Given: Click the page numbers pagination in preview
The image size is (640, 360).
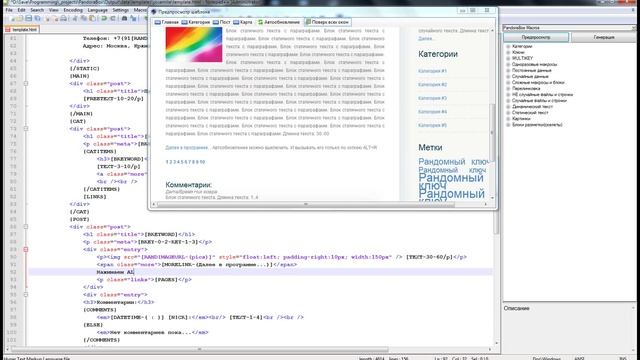Looking at the screenshot, I should click(x=185, y=162).
